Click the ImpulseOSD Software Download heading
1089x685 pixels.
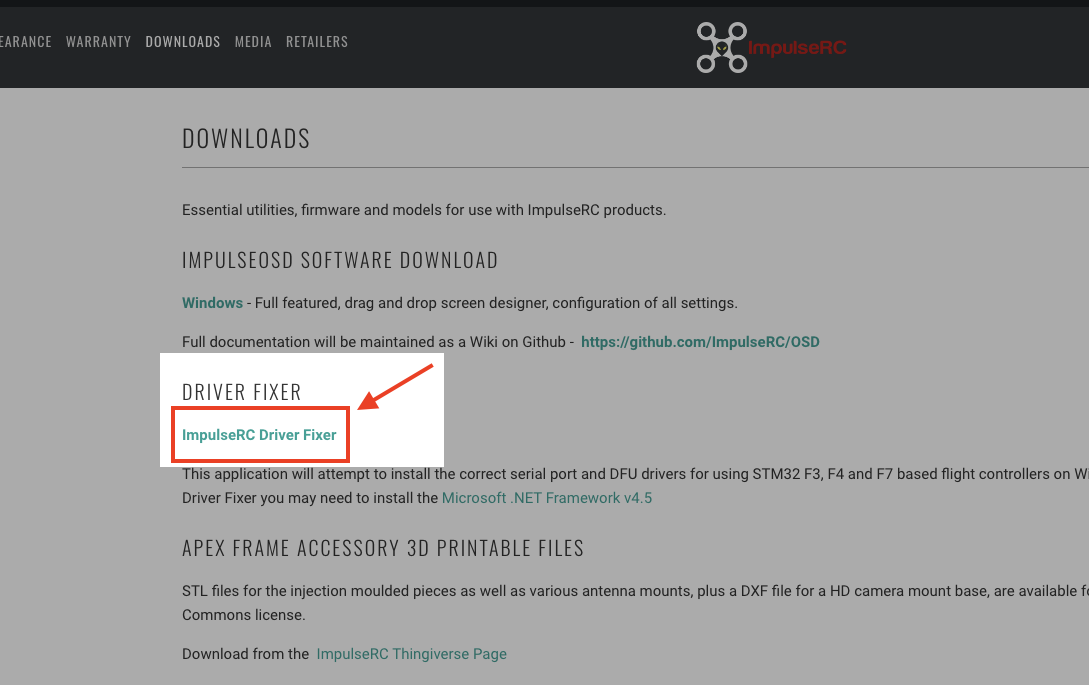click(340, 261)
